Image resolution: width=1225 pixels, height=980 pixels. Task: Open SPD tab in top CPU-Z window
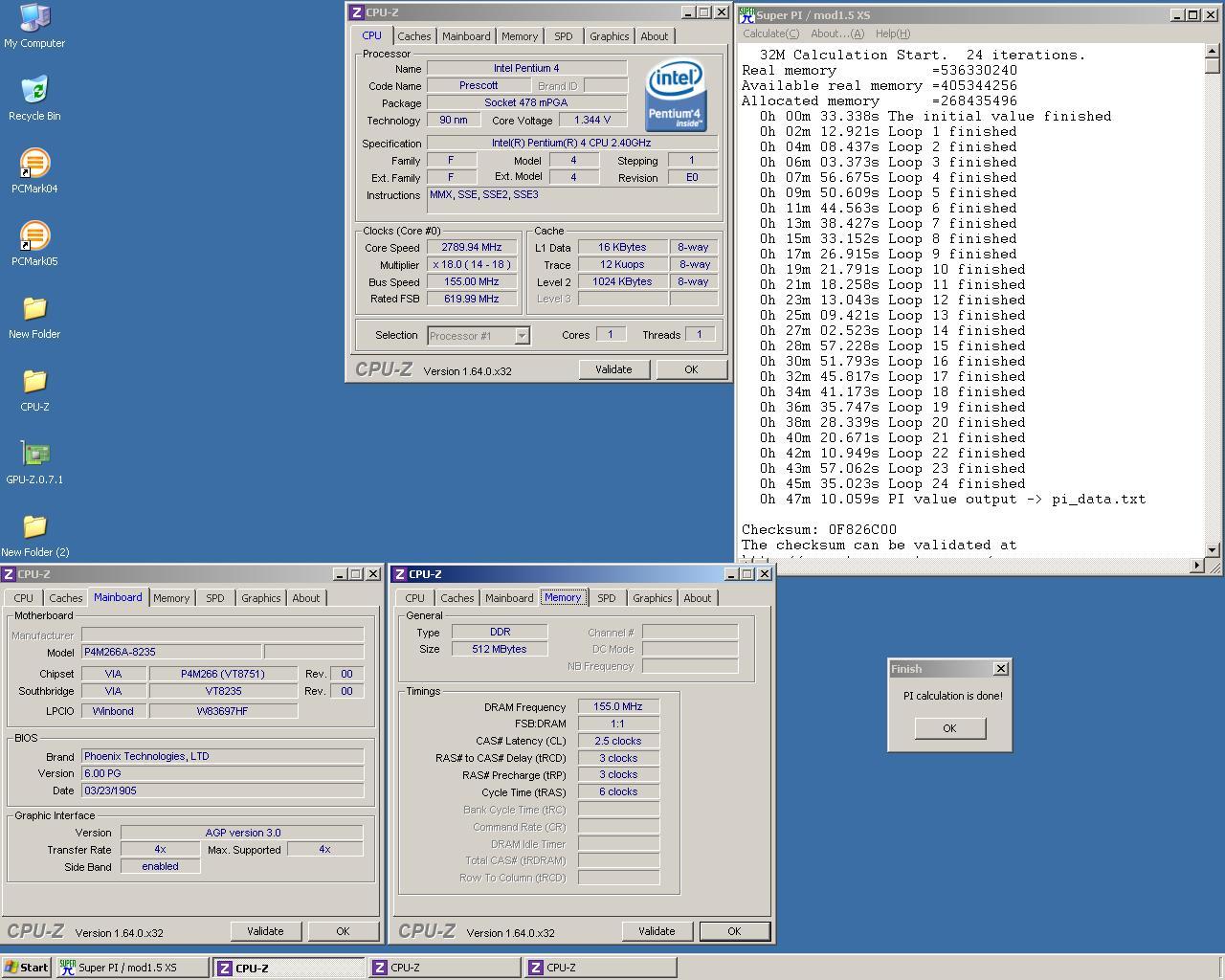(x=564, y=36)
